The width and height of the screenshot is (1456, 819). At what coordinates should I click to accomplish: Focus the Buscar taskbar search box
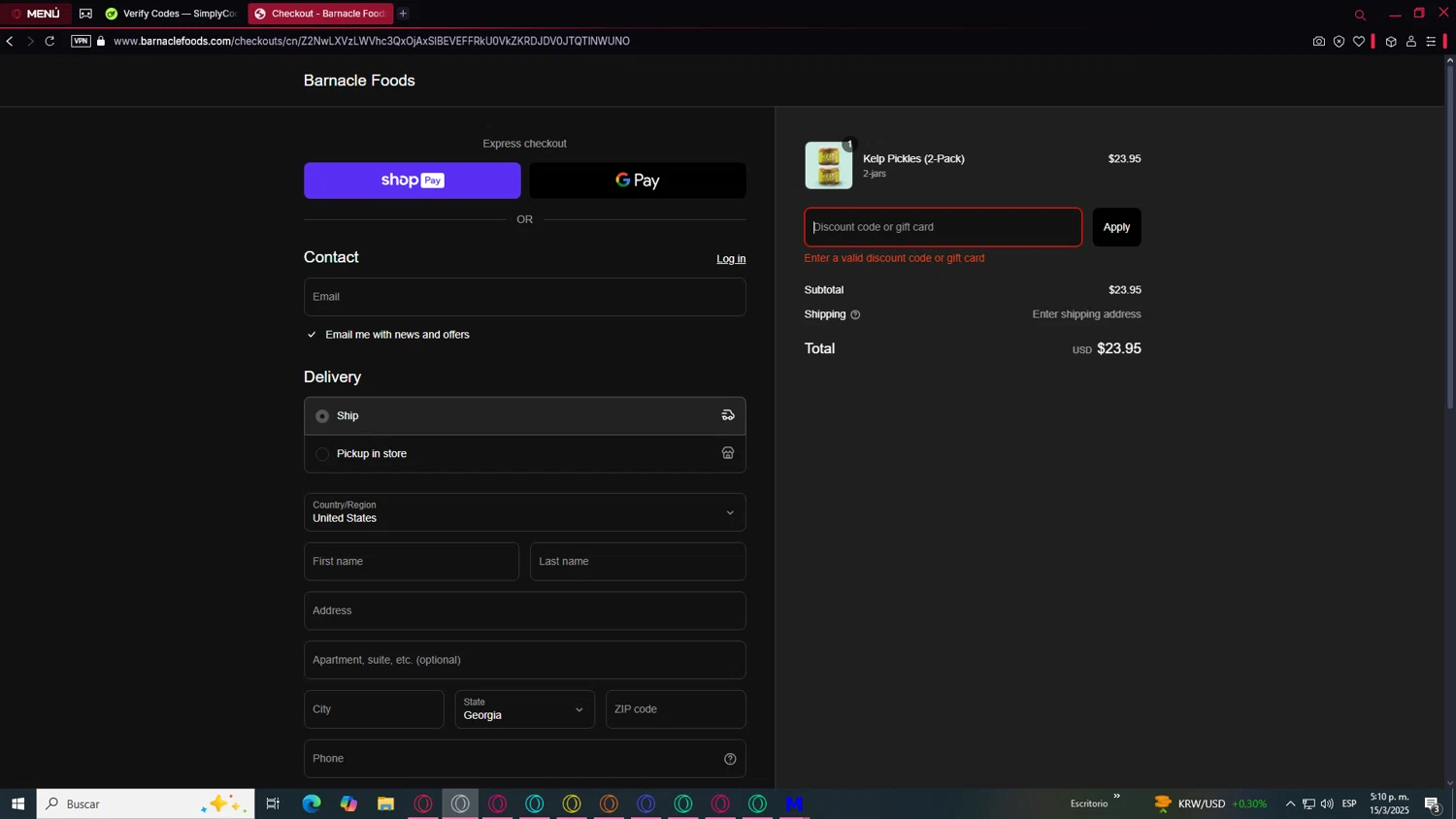pos(146,803)
